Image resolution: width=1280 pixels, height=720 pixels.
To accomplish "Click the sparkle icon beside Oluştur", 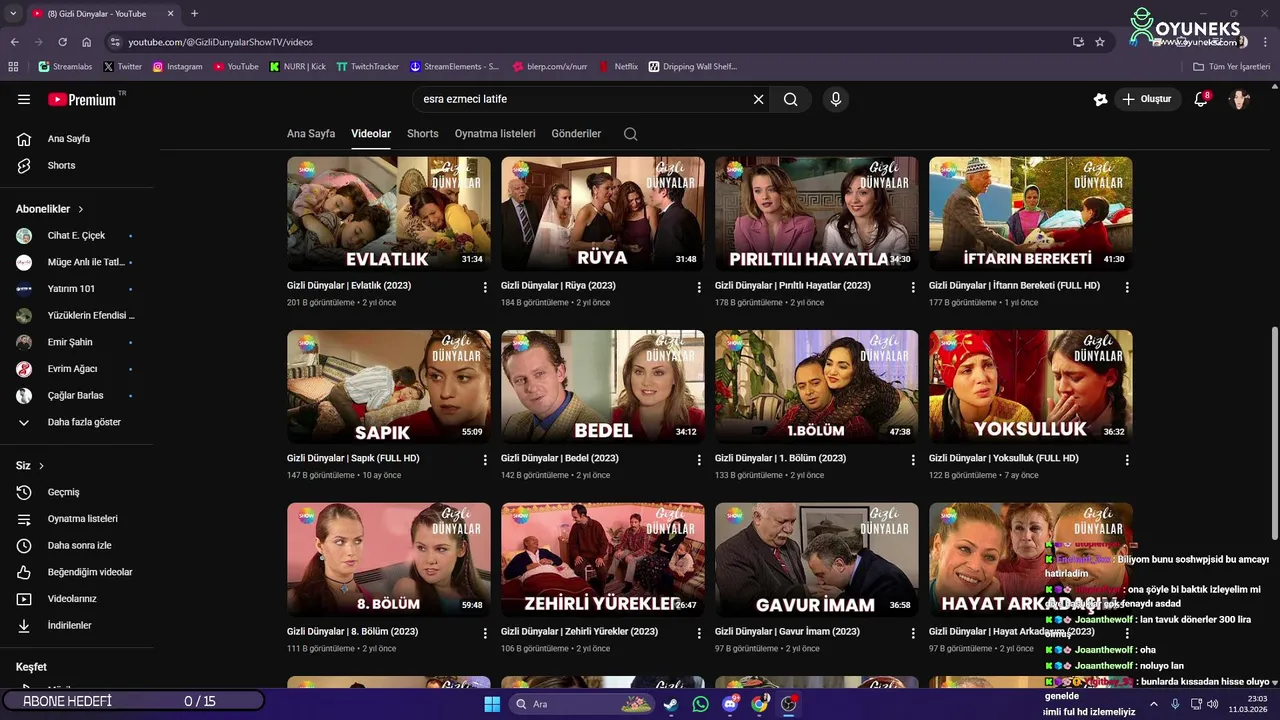I will click(1100, 99).
